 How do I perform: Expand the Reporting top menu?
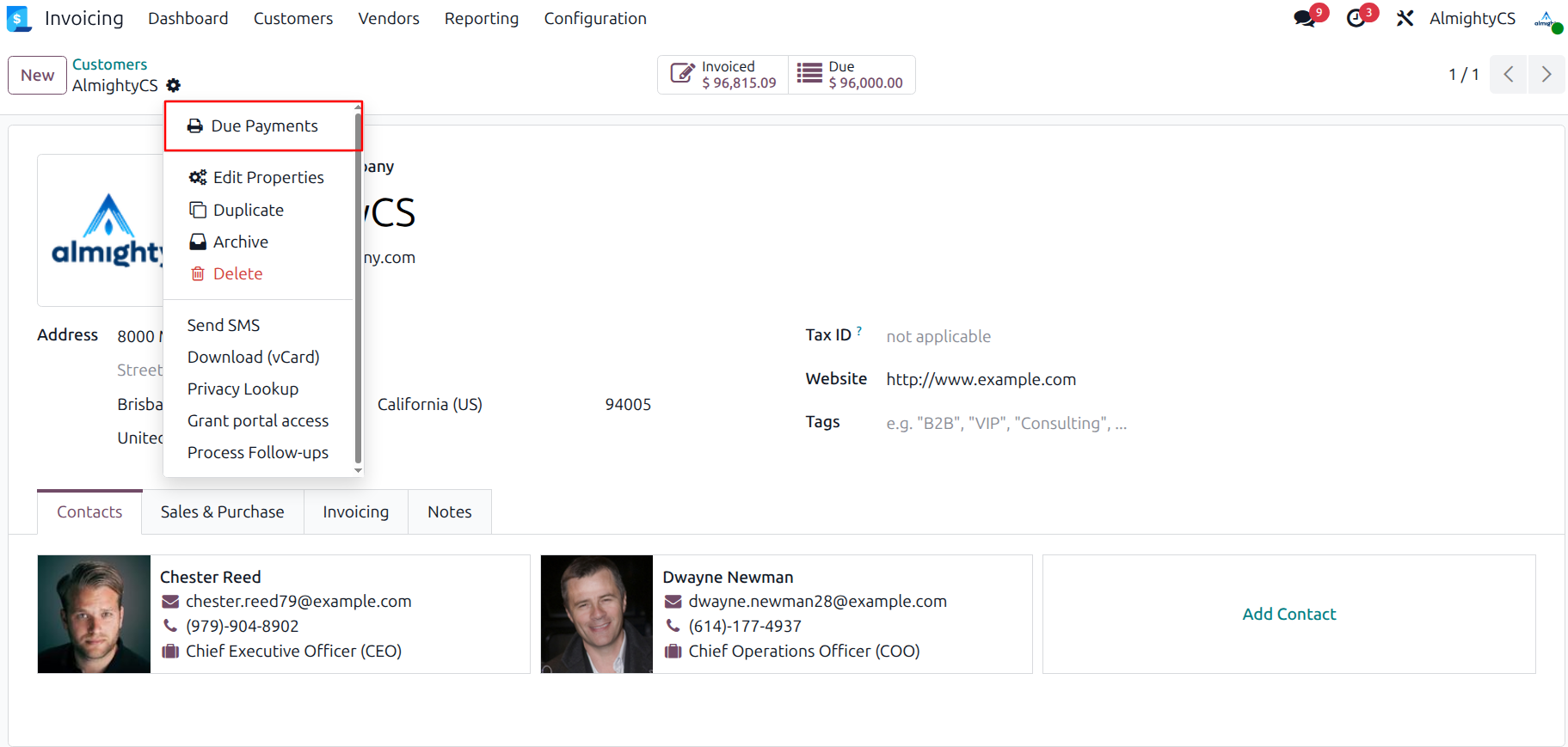[482, 19]
